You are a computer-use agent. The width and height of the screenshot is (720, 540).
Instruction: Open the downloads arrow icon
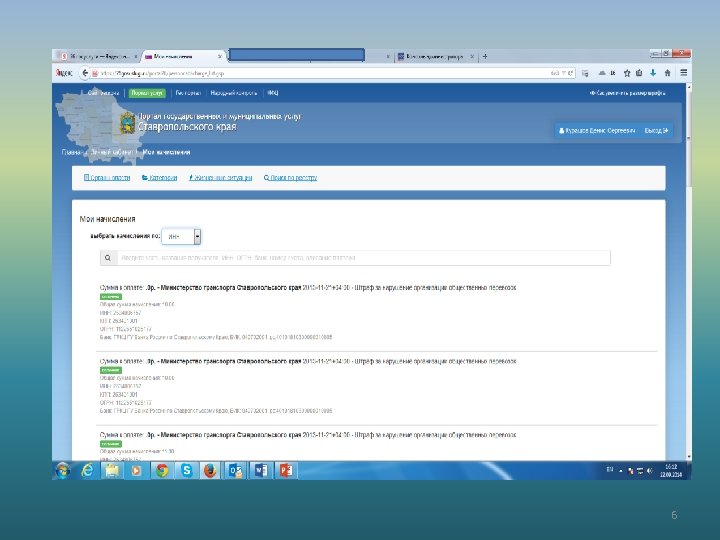[653, 73]
